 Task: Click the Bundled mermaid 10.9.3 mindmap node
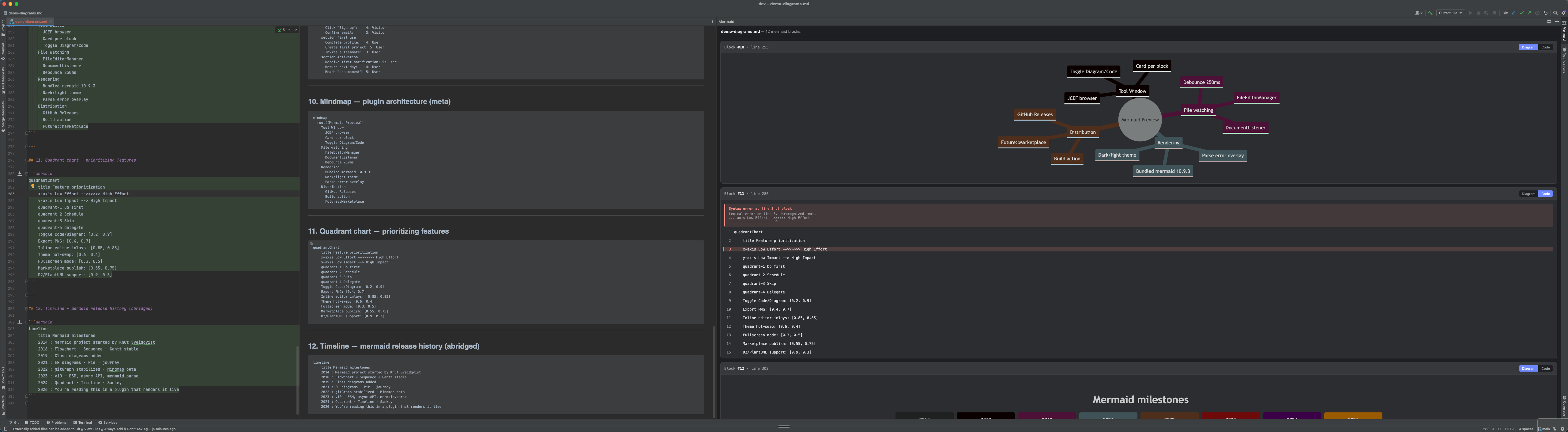(1163, 171)
